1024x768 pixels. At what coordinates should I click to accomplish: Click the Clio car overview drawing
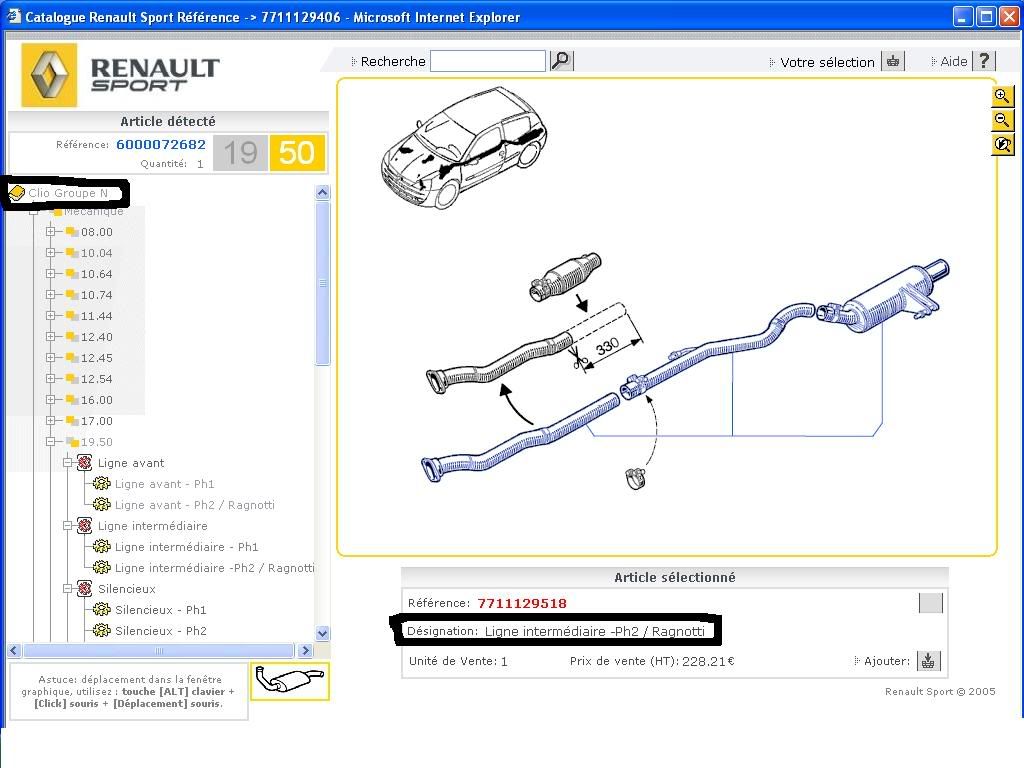coord(464,147)
